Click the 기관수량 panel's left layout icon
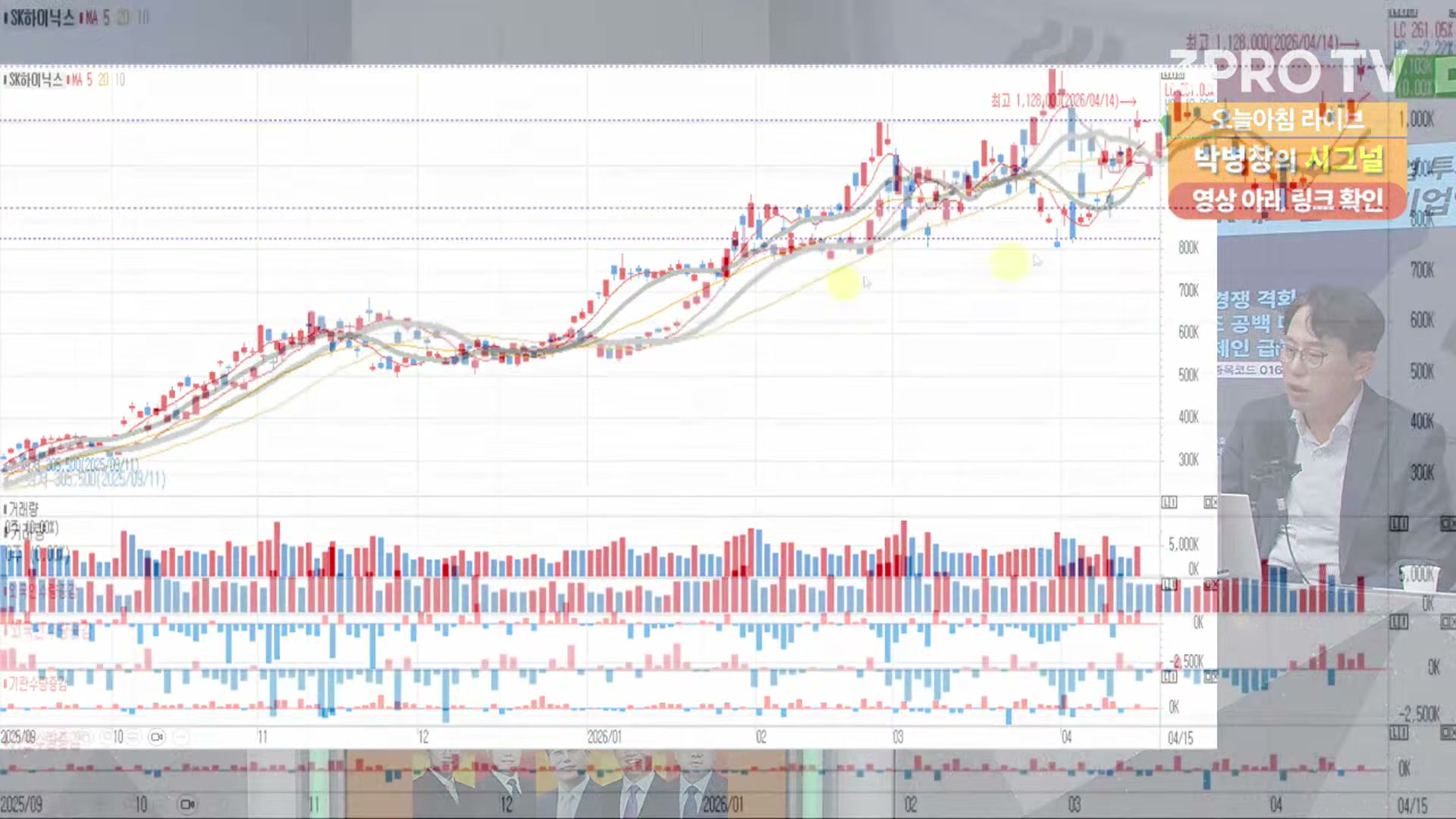The width and height of the screenshot is (1456, 819). tap(1169, 676)
